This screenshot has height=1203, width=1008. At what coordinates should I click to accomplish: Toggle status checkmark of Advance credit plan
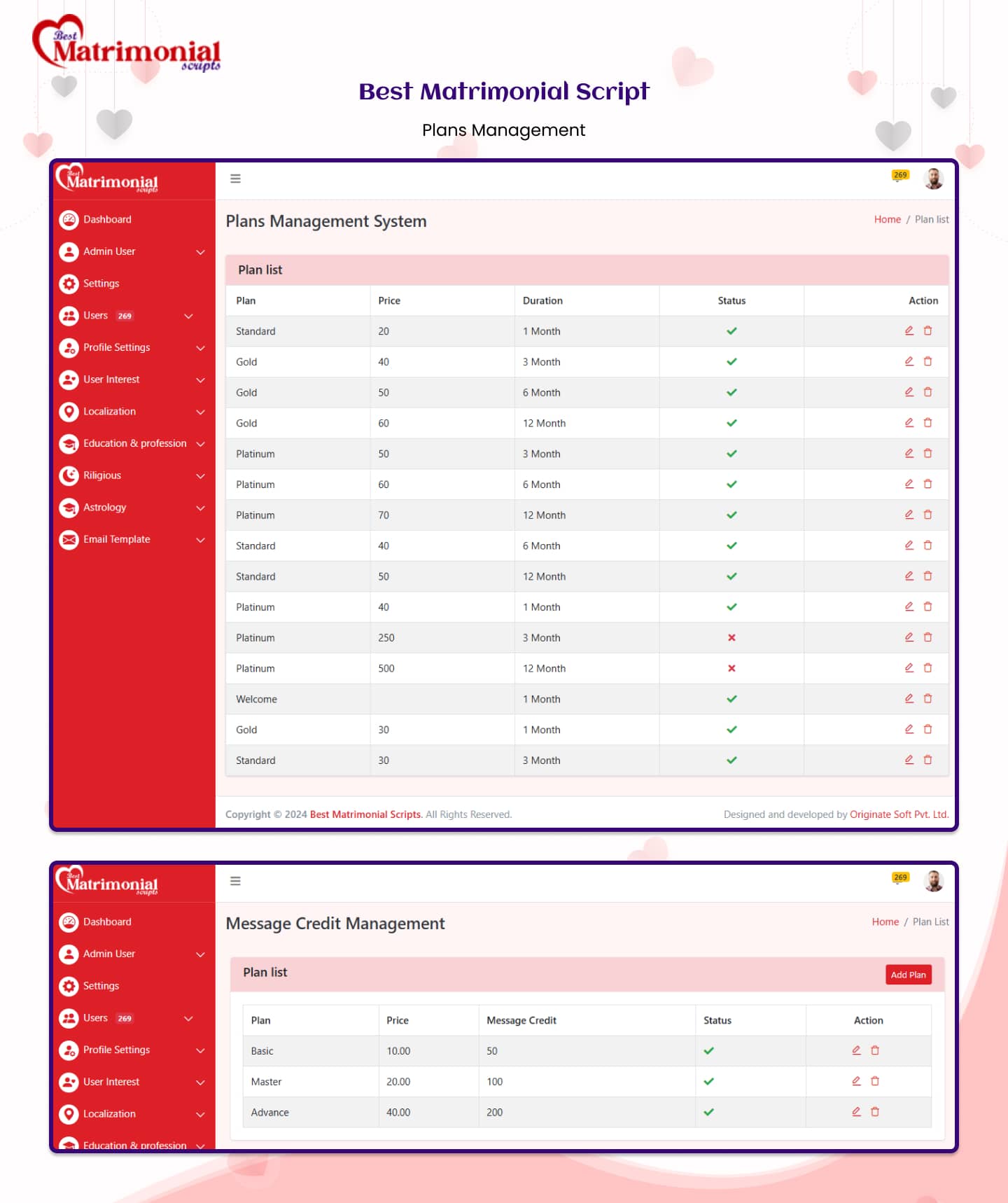[709, 1112]
